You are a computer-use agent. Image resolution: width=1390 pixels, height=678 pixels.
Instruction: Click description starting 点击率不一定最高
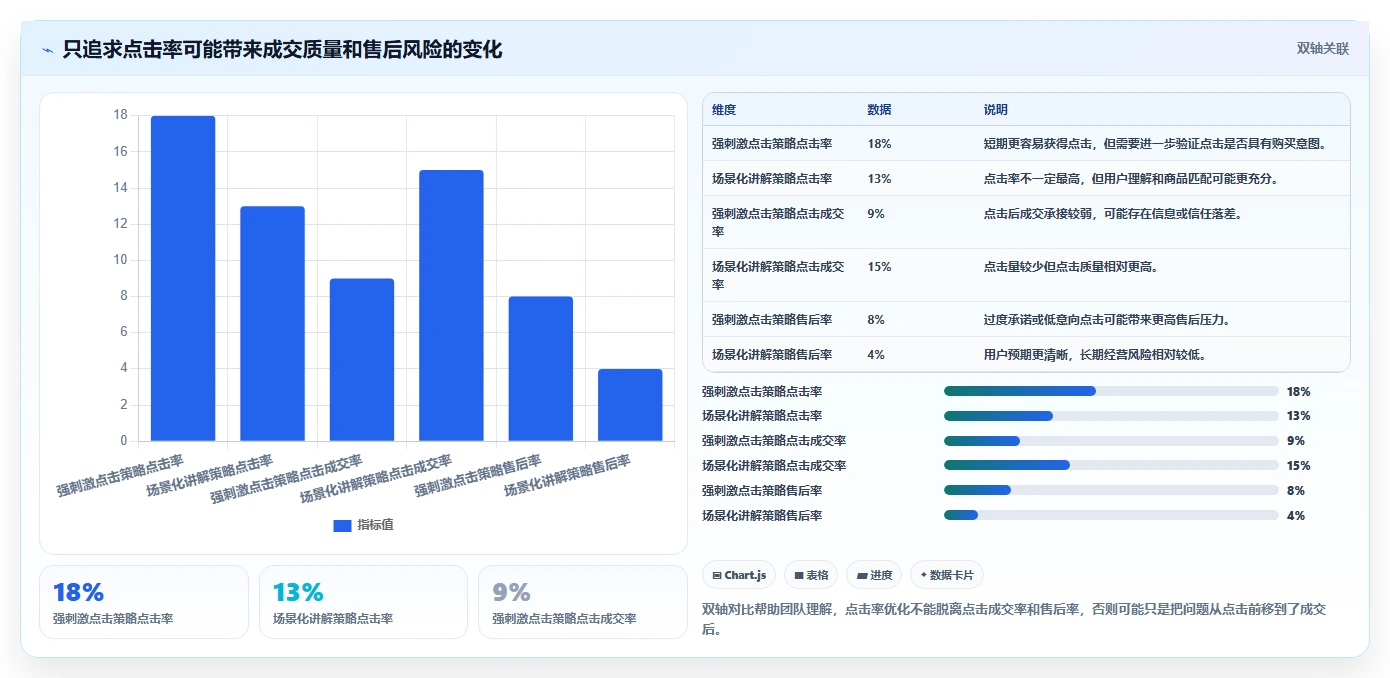coord(1131,179)
